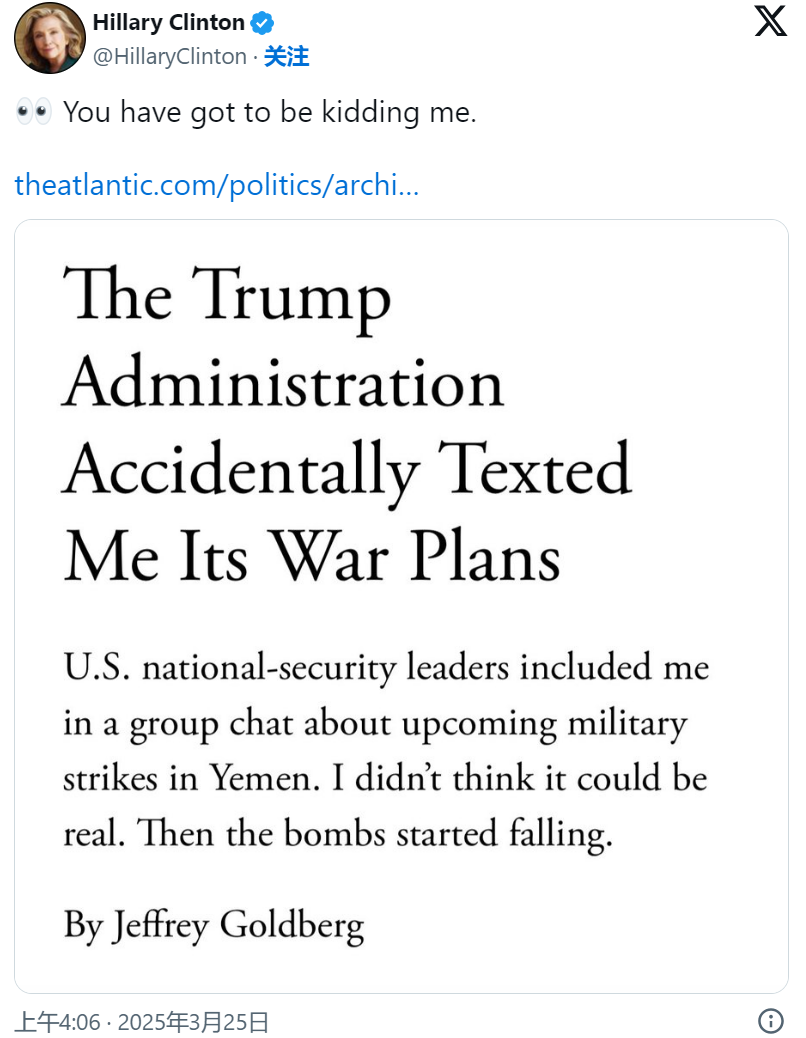Click "Accidentally Texted" headline line
The image size is (806, 1038).
(x=347, y=471)
